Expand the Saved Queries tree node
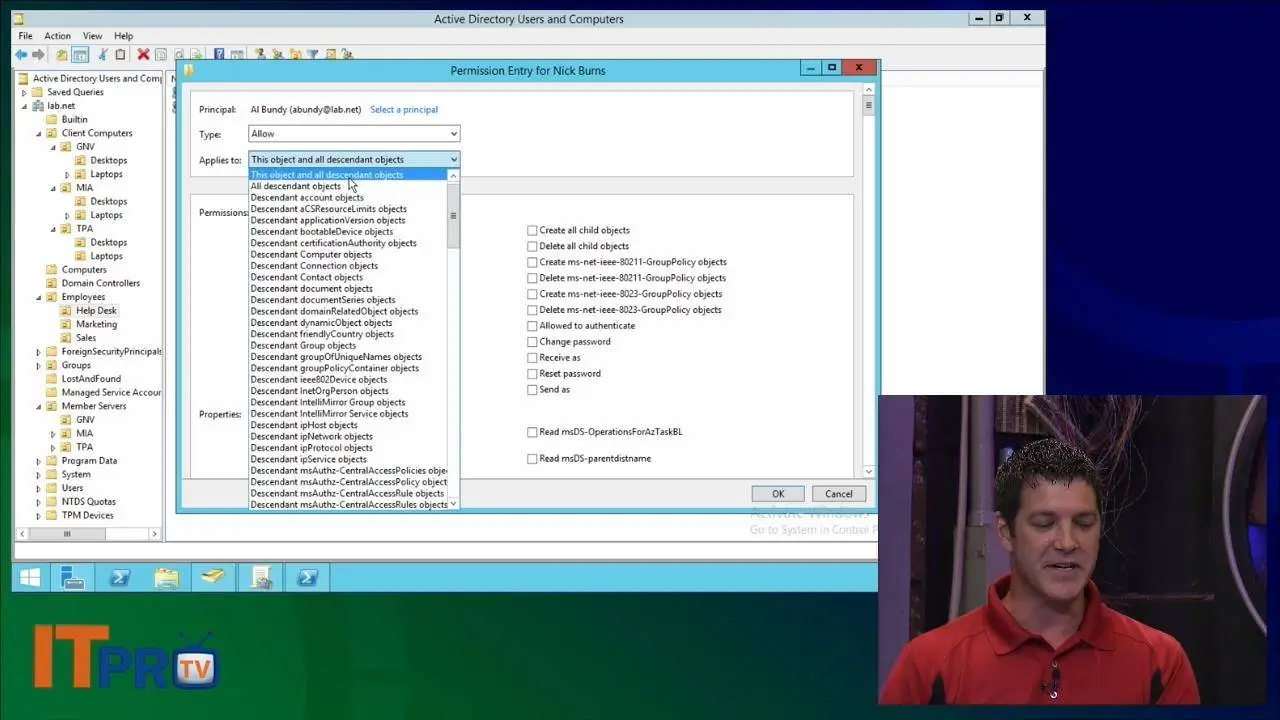The image size is (1280, 720). (25, 92)
